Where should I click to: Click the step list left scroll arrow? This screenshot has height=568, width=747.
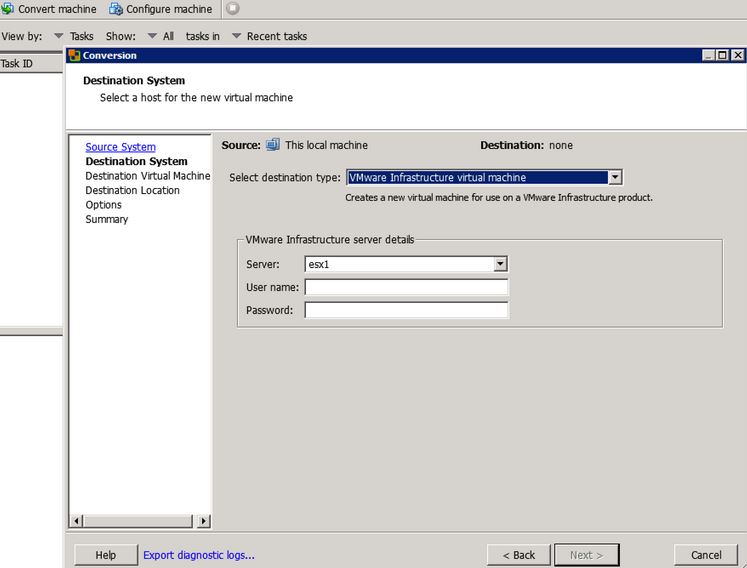[76, 521]
